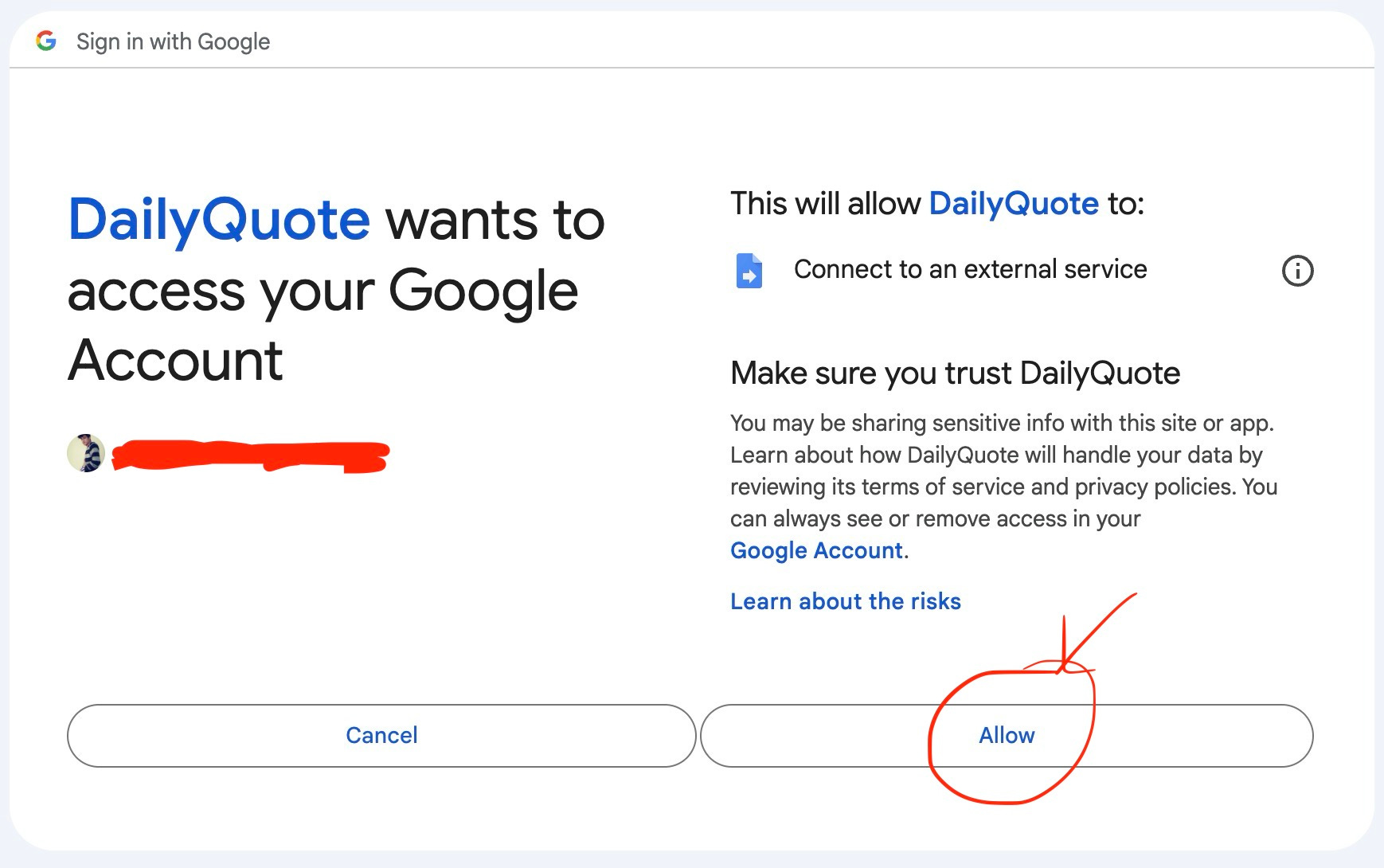This screenshot has height=868, width=1384.
Task: Open the Google Account link
Action: coord(817,550)
